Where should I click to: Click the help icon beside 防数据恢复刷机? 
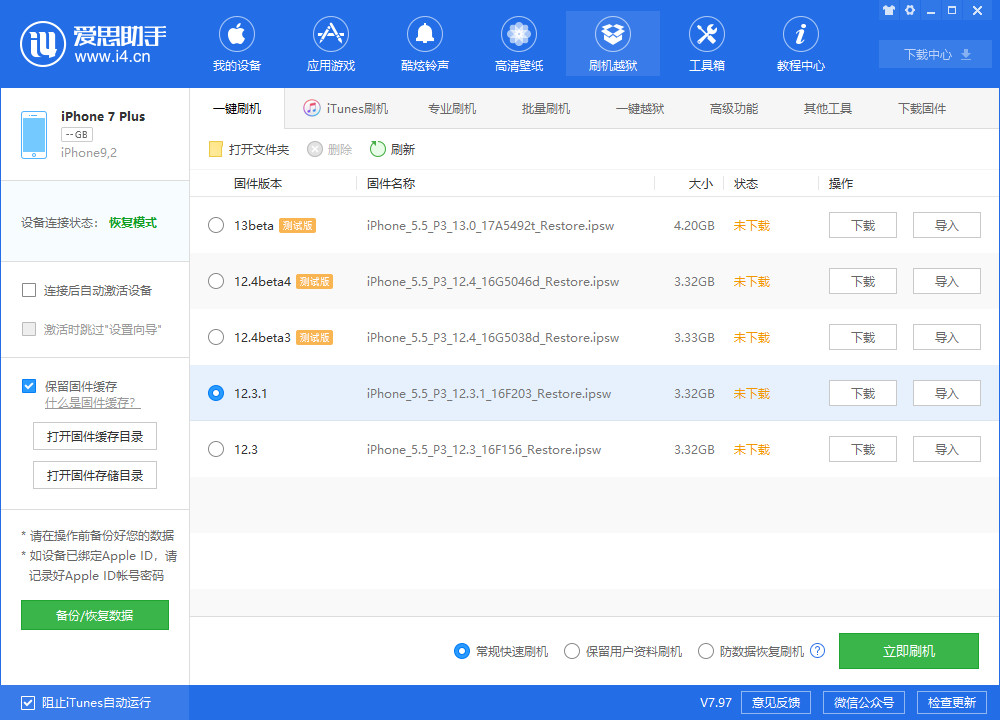pyautogui.click(x=818, y=651)
